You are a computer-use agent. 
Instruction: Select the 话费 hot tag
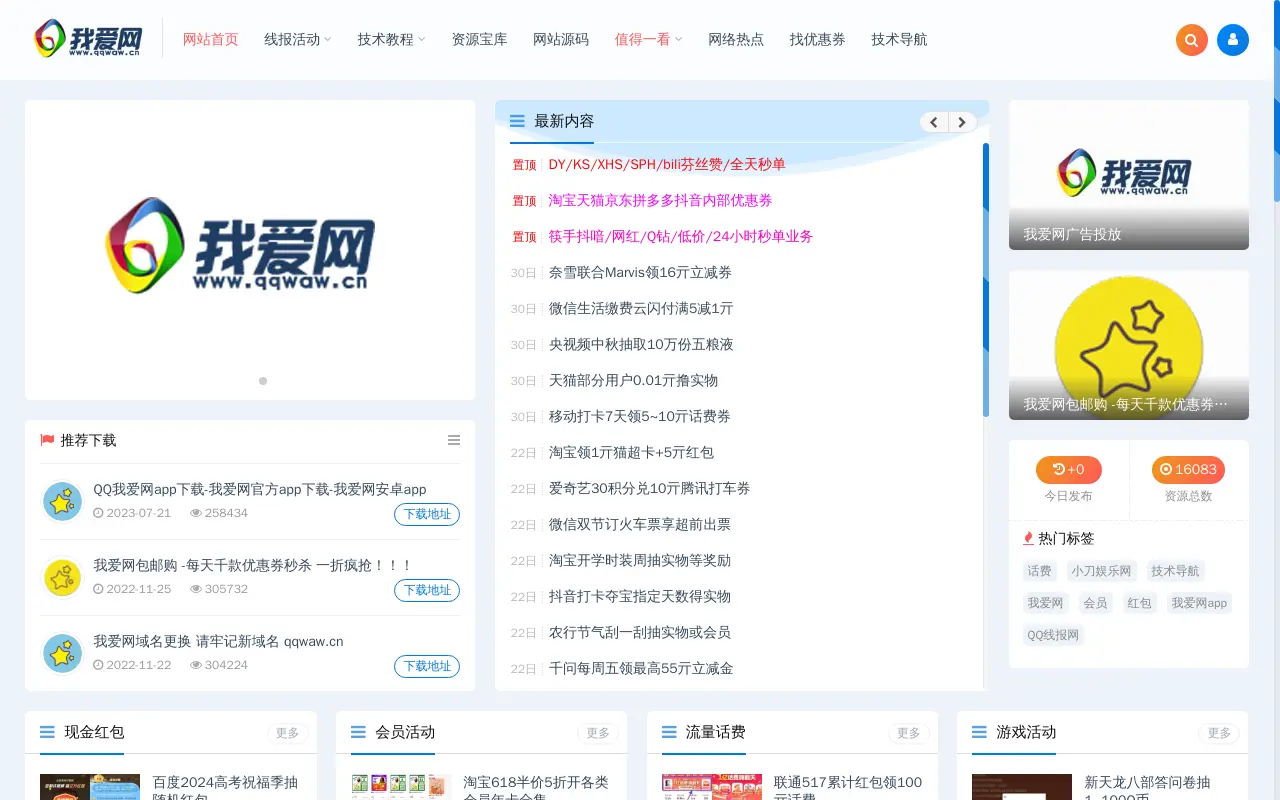pos(1039,571)
